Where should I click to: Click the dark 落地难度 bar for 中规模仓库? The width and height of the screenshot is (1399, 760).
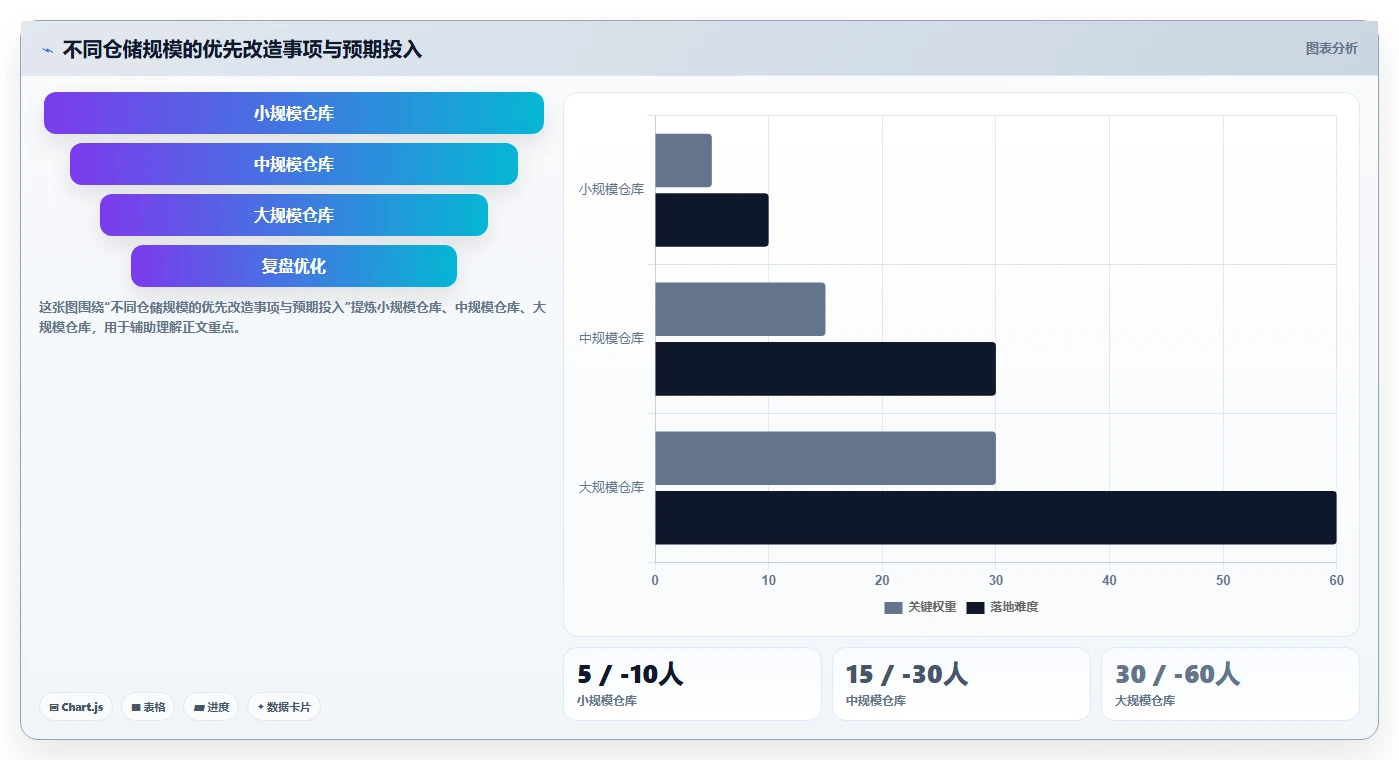pyautogui.click(x=825, y=369)
